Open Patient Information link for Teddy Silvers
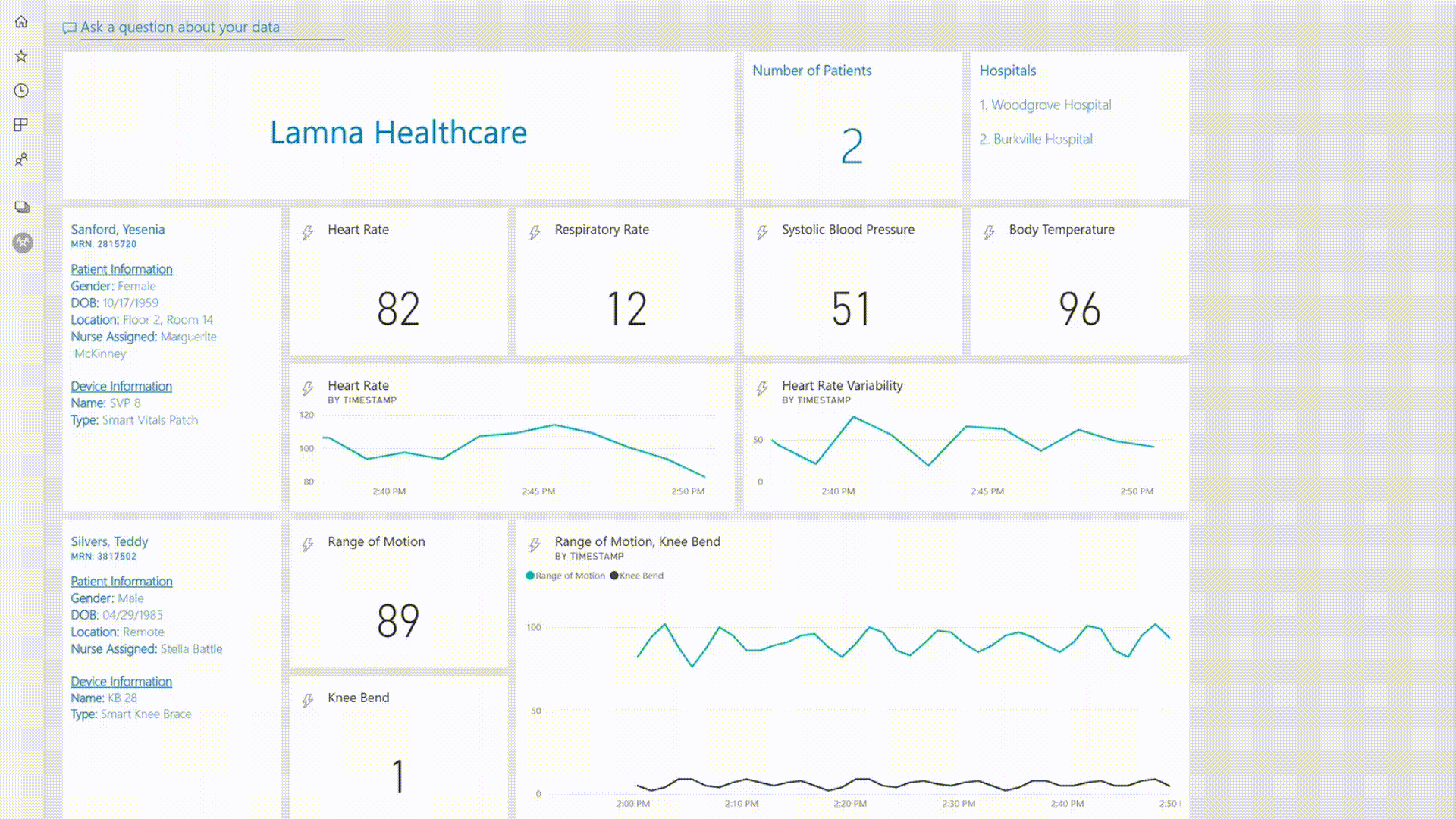Viewport: 1456px width, 819px height. (x=121, y=582)
